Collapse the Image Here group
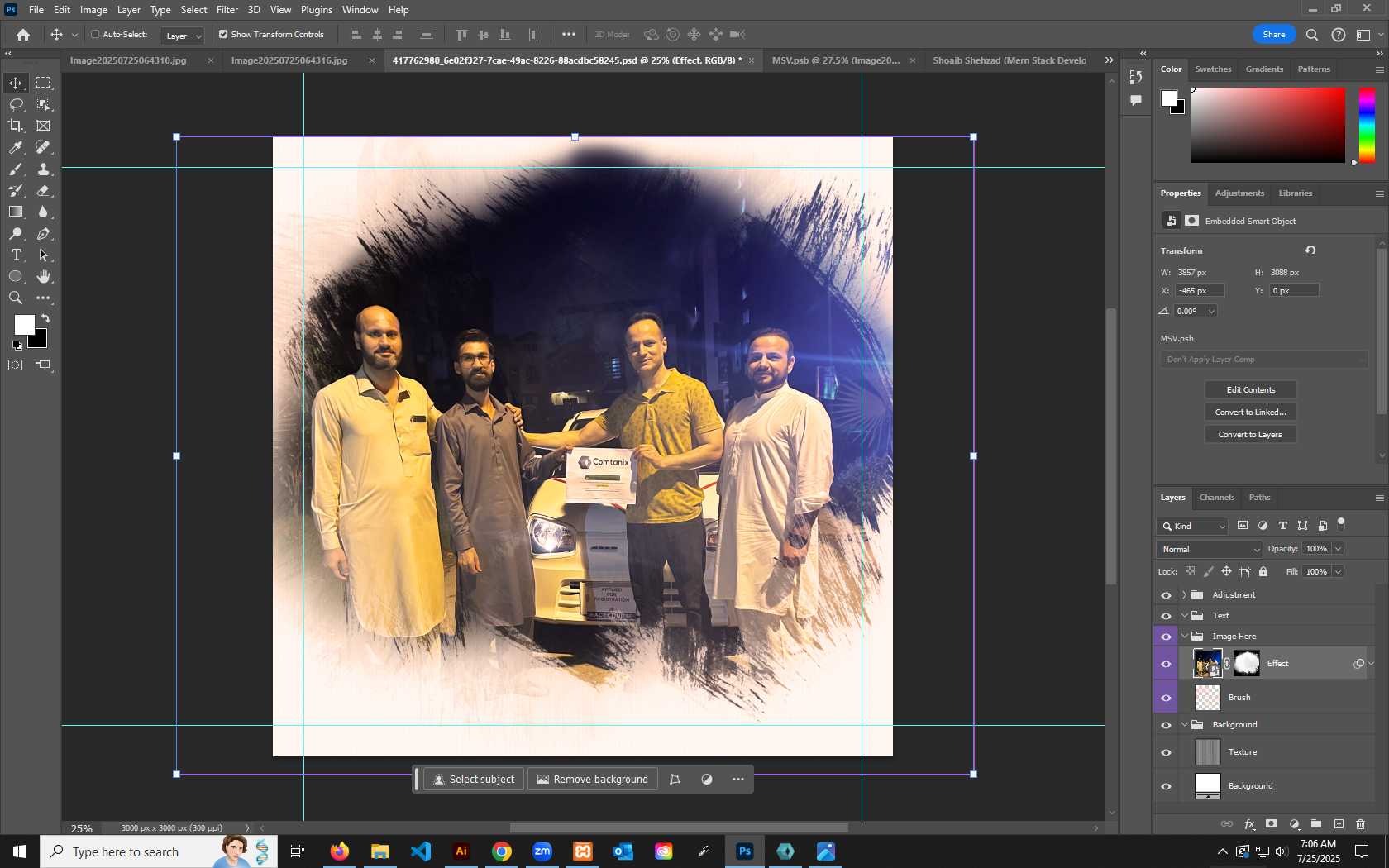The width and height of the screenshot is (1389, 868). coord(1184,637)
